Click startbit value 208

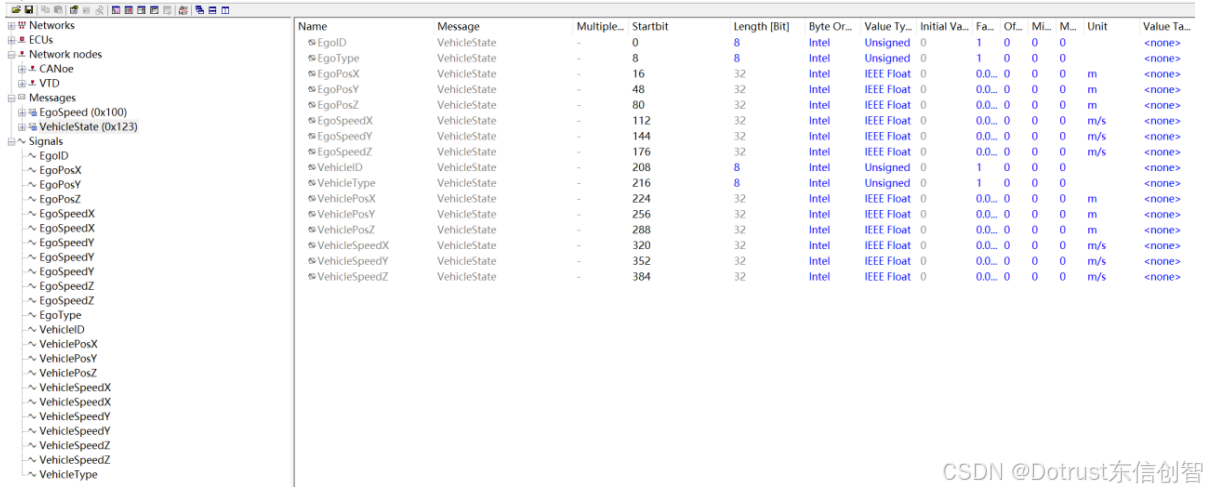pos(641,167)
